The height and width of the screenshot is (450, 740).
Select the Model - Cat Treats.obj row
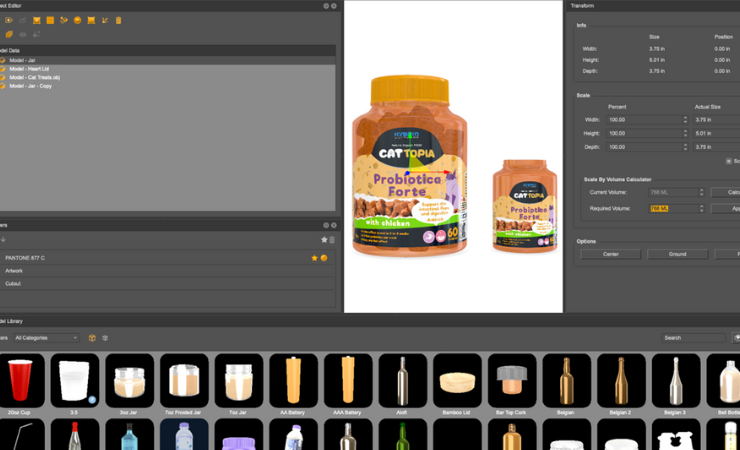point(168,77)
